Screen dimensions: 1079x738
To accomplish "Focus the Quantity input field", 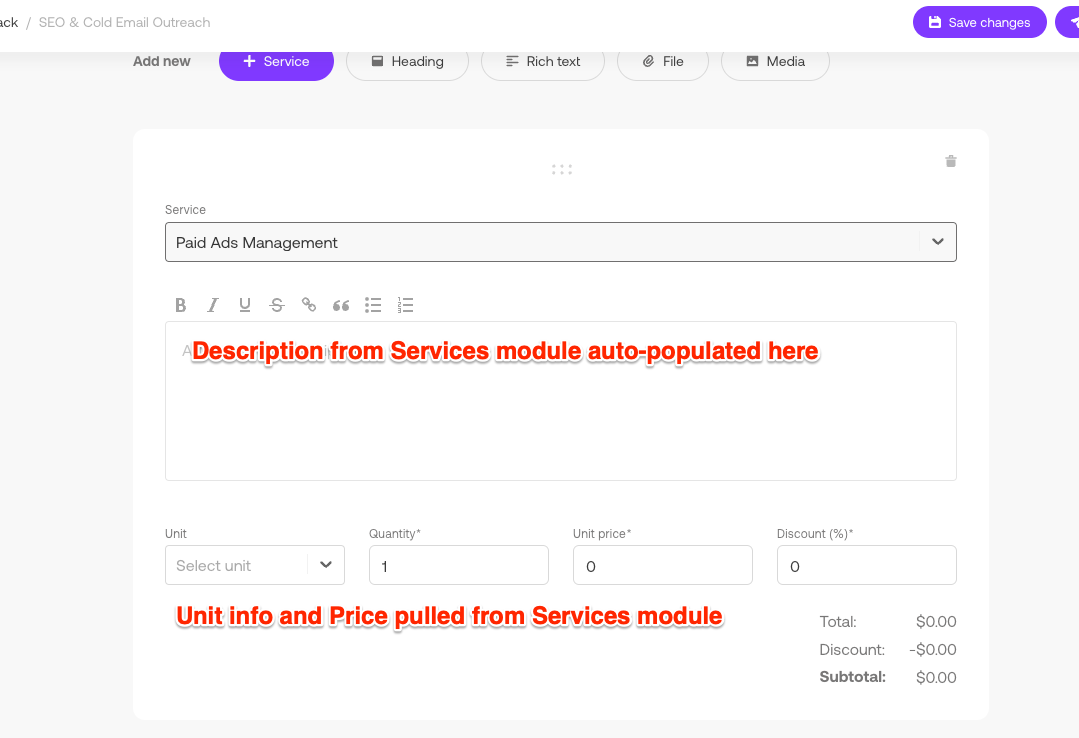I will click(x=458, y=565).
